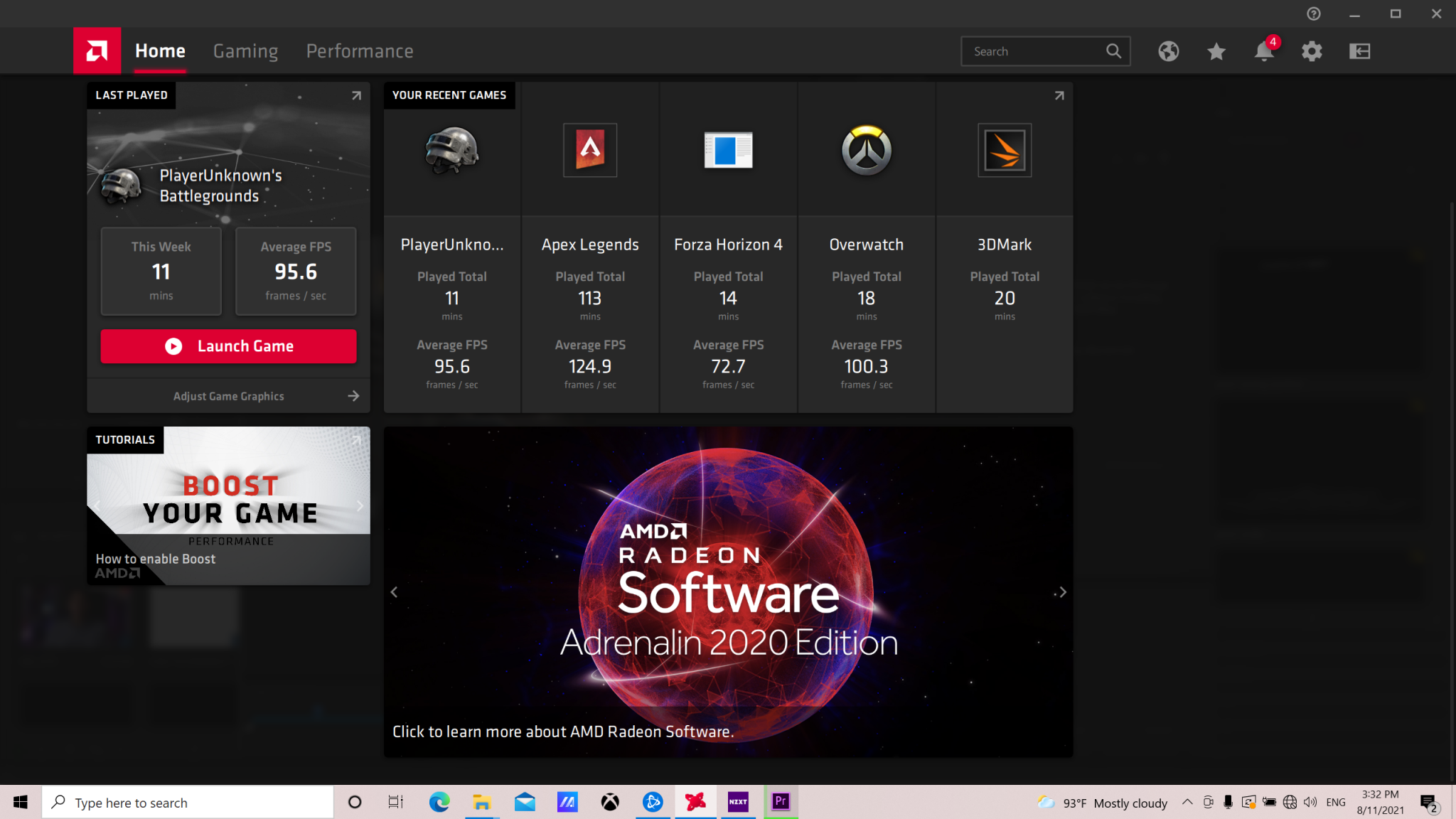Show previous banner slide arrow

tap(394, 592)
